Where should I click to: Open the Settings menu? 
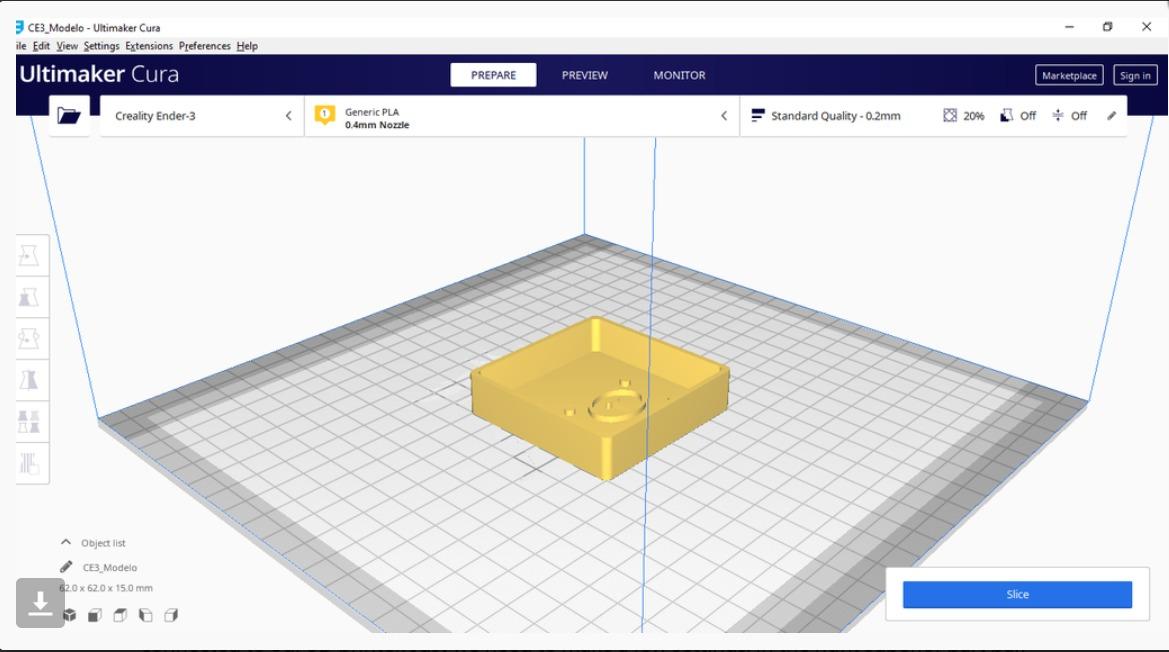[101, 46]
